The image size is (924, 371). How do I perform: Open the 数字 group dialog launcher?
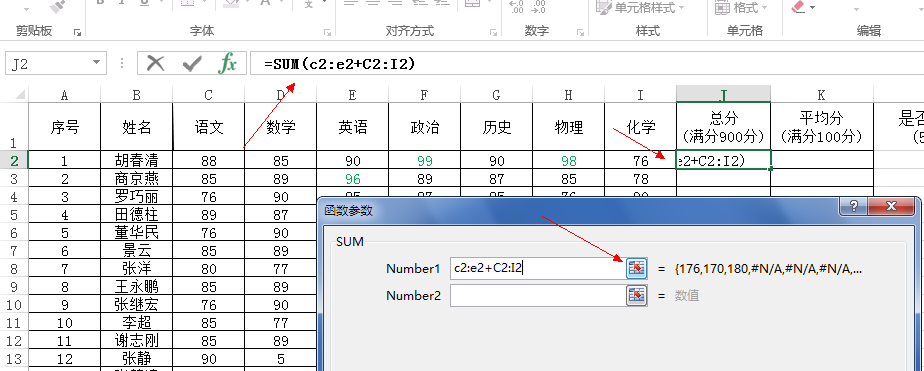point(580,33)
